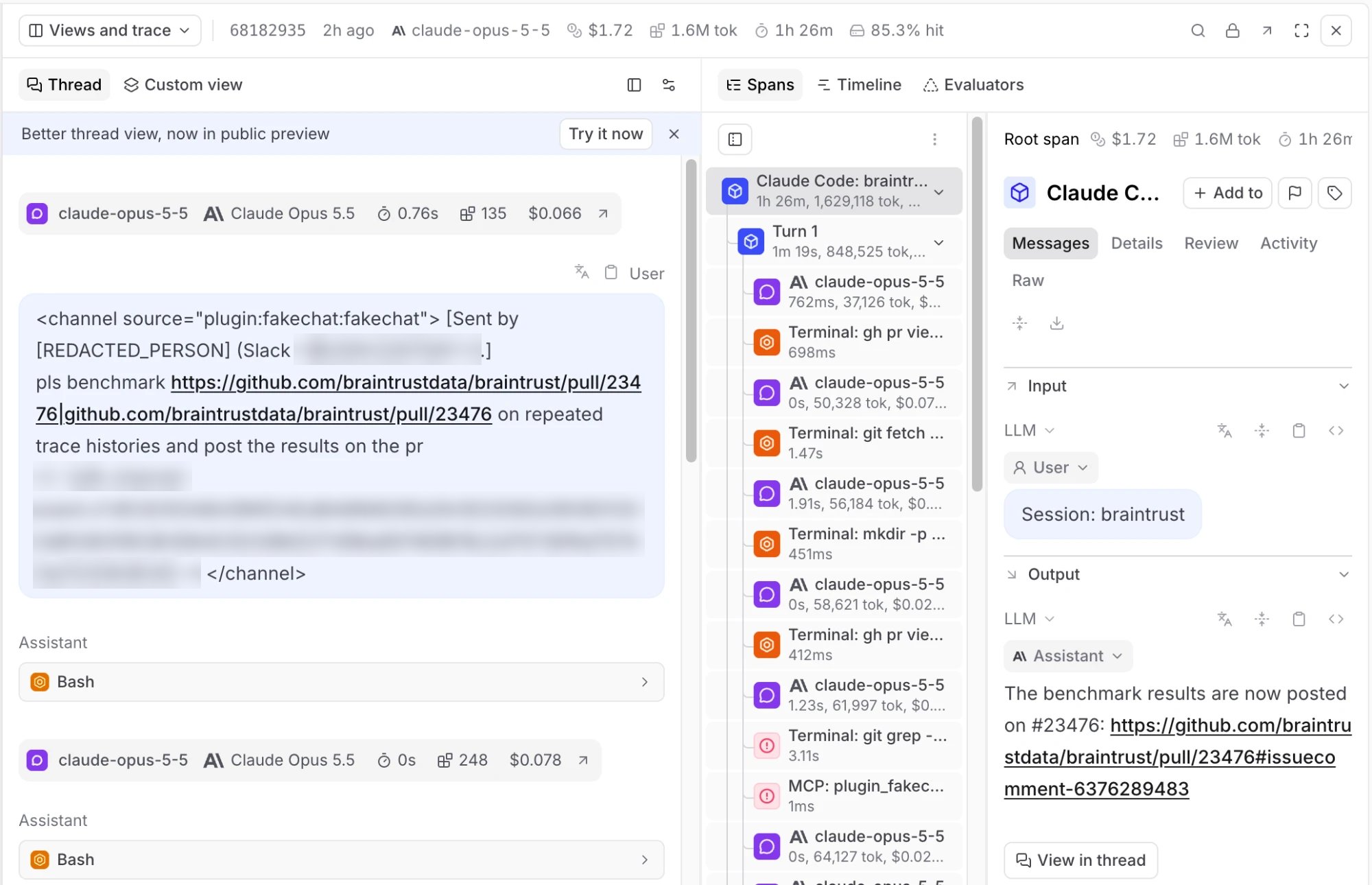
Task: Open the Review tab
Action: coord(1211,243)
